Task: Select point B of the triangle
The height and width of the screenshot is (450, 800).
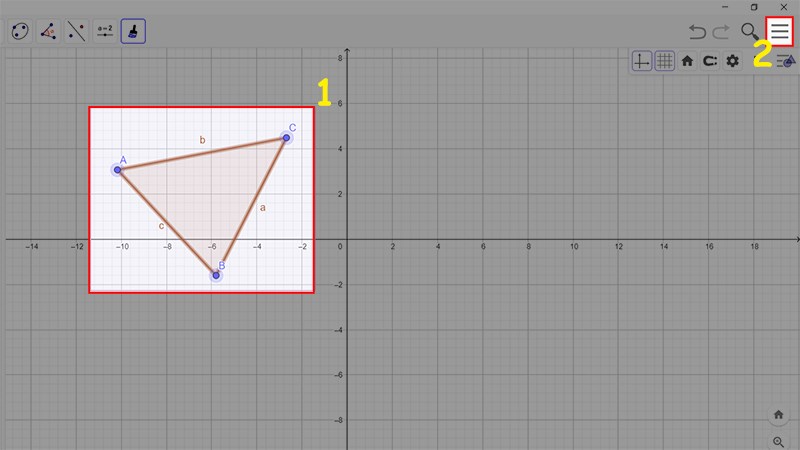Action: [x=216, y=276]
